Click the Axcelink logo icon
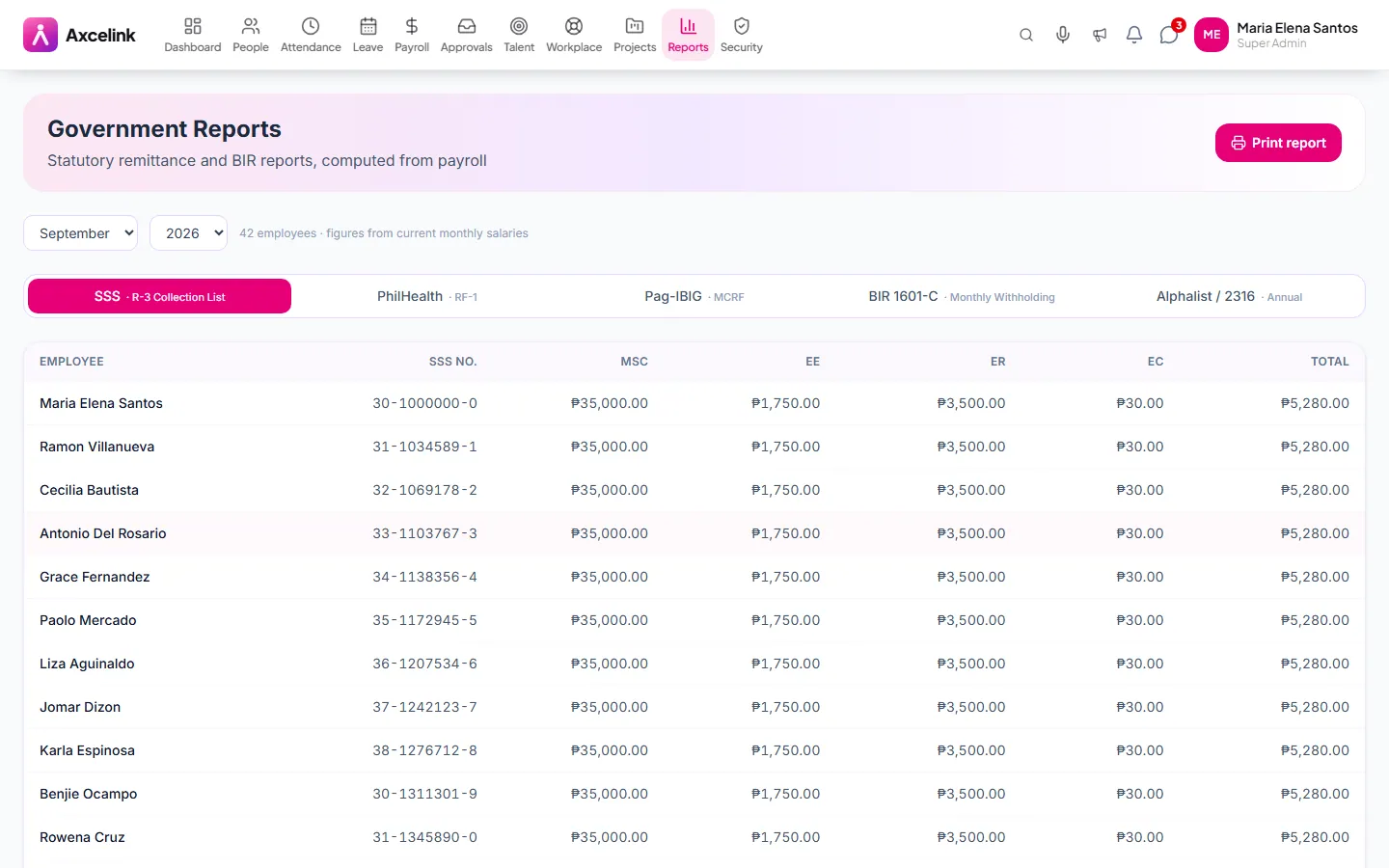 click(x=41, y=35)
